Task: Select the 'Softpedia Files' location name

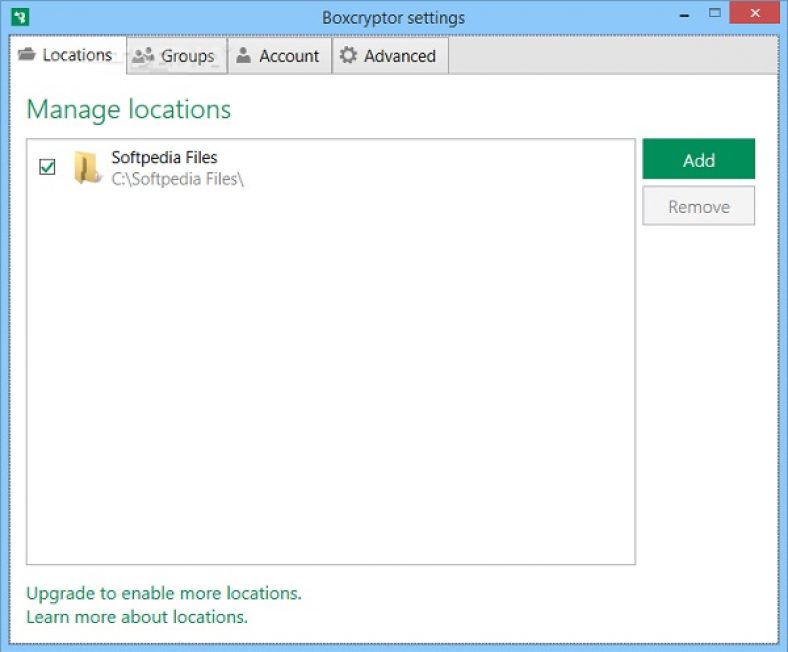Action: [164, 157]
